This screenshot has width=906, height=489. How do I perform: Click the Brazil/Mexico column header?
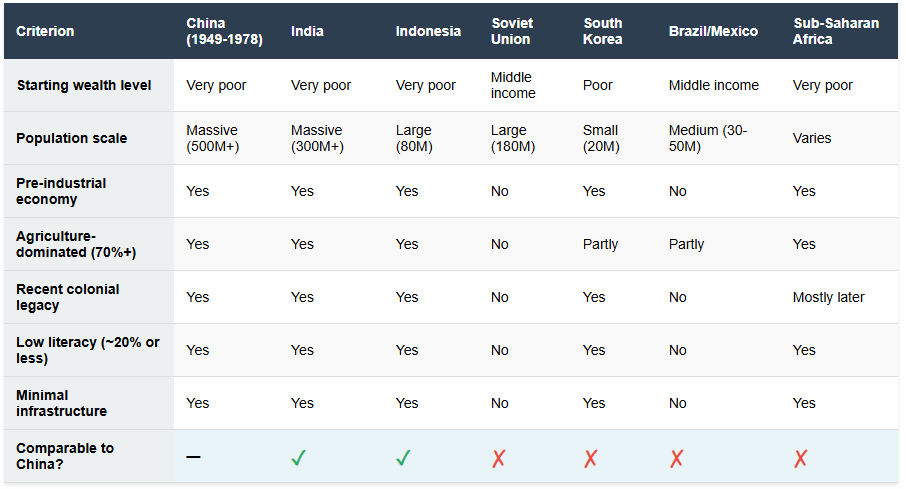713,31
